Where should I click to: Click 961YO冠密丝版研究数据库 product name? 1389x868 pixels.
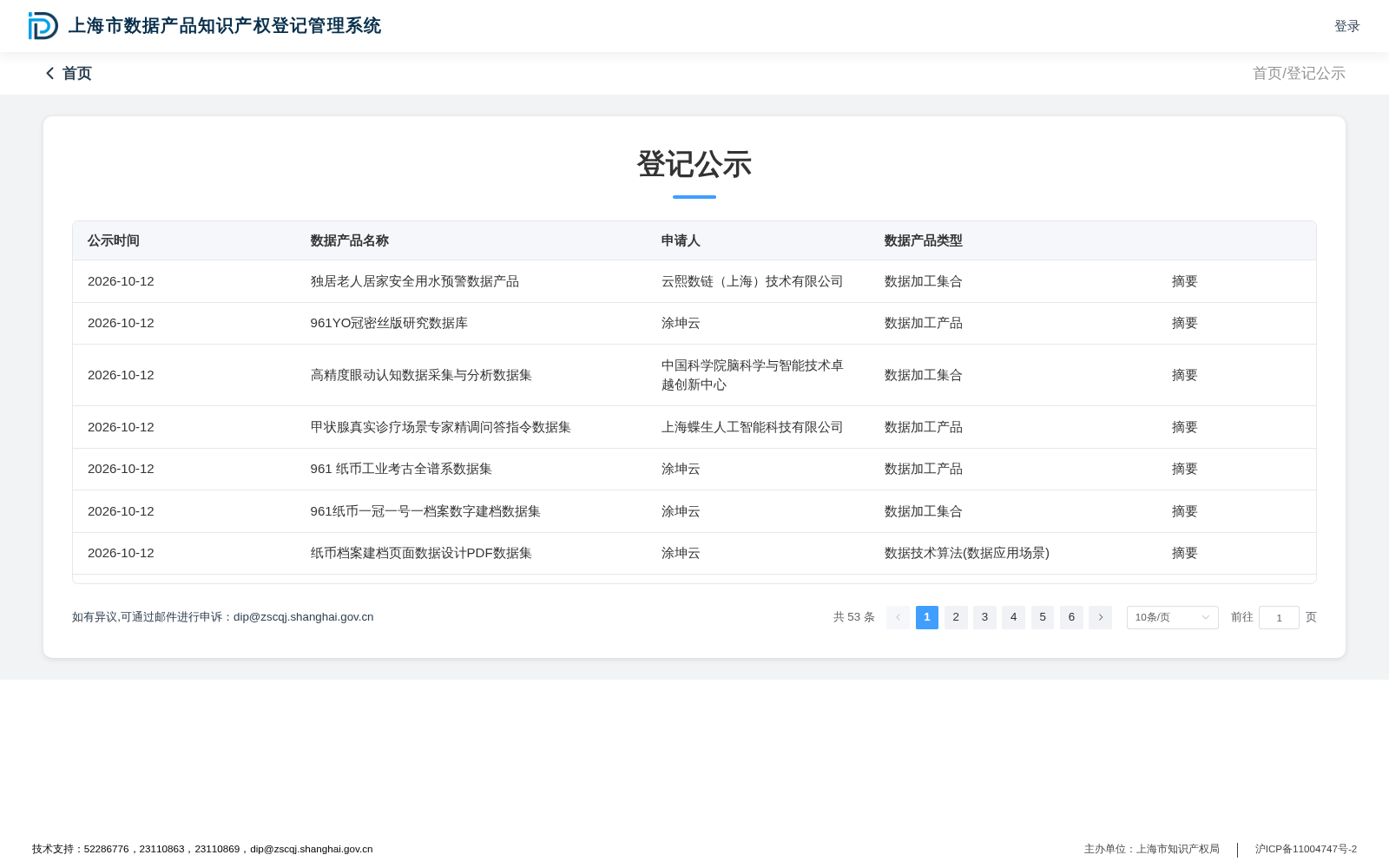tap(389, 323)
